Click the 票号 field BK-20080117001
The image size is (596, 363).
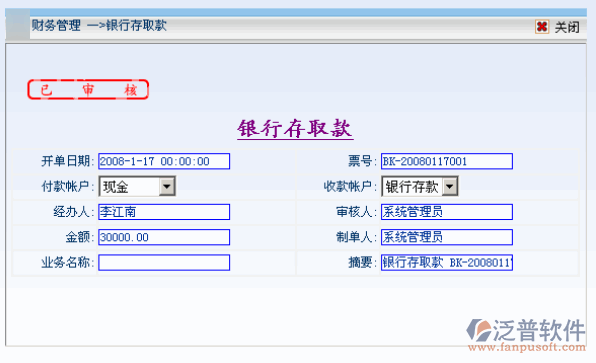pos(447,161)
